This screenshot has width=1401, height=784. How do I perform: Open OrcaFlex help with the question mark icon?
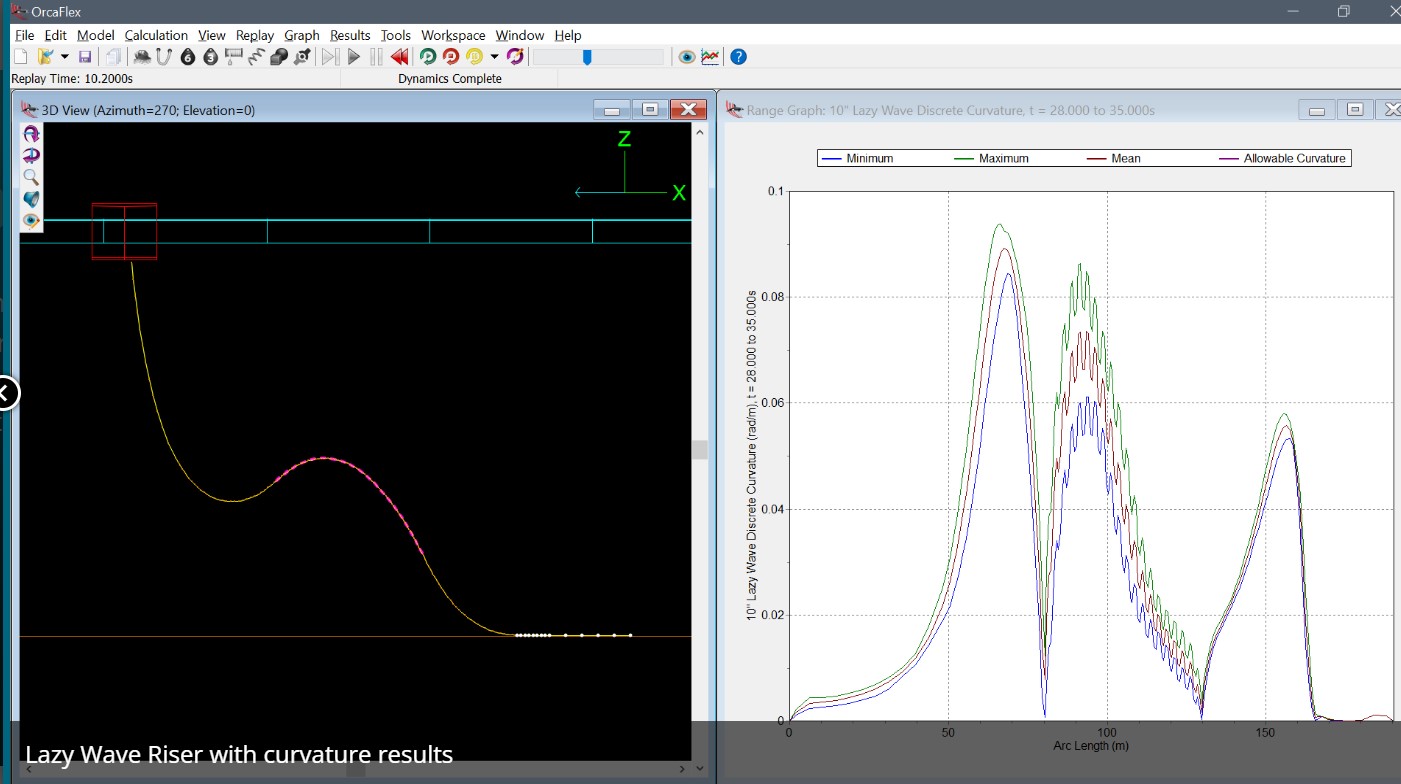pyautogui.click(x=738, y=57)
